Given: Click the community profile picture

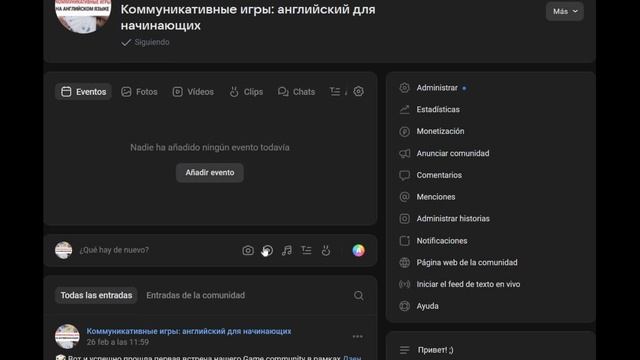Looking at the screenshot, I should tap(83, 14).
